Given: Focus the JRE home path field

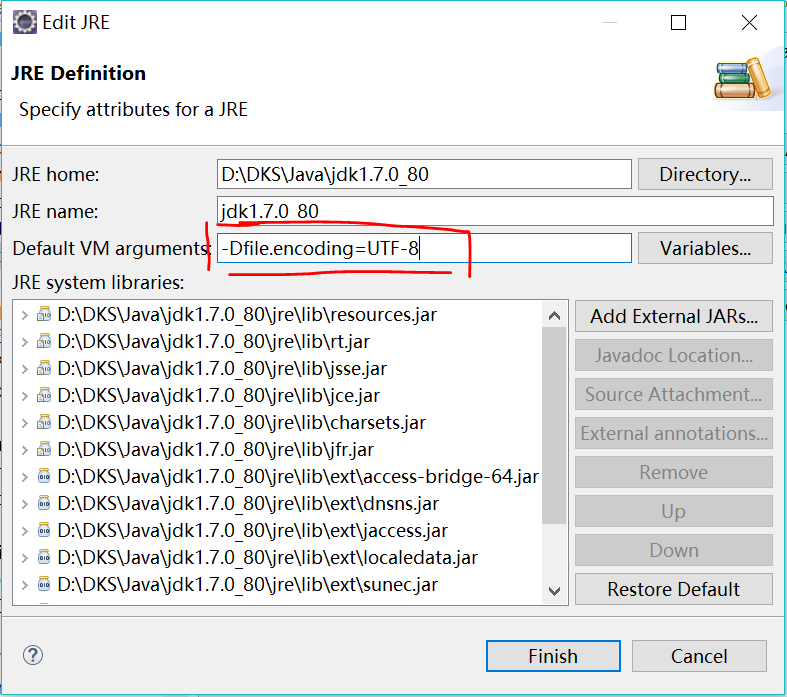Looking at the screenshot, I should coord(424,174).
